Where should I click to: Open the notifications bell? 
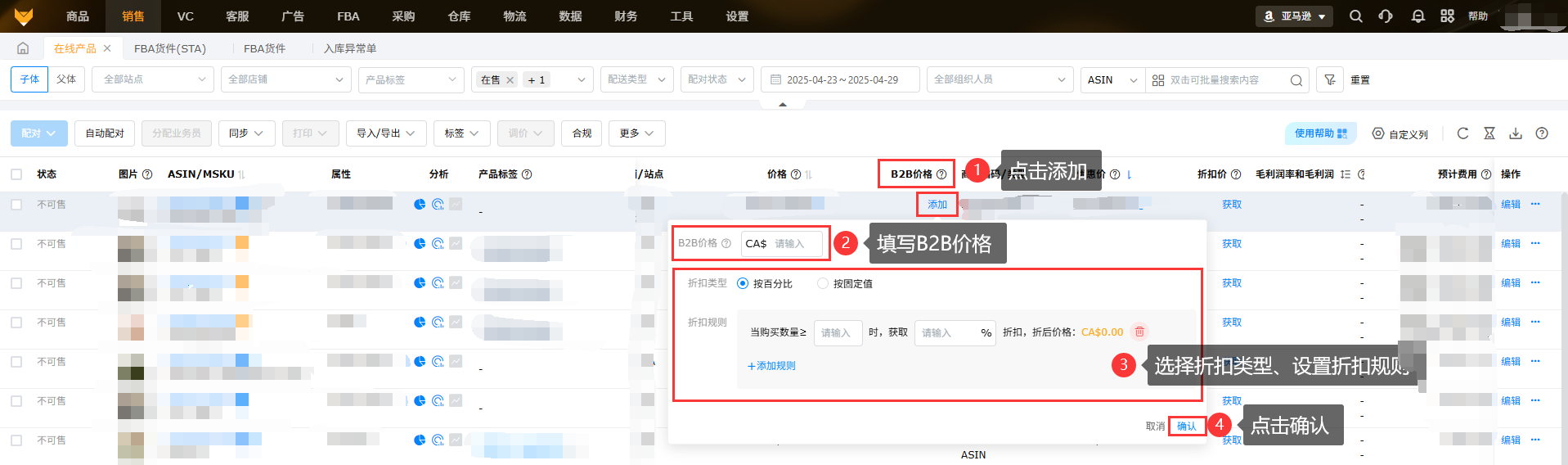[1418, 16]
